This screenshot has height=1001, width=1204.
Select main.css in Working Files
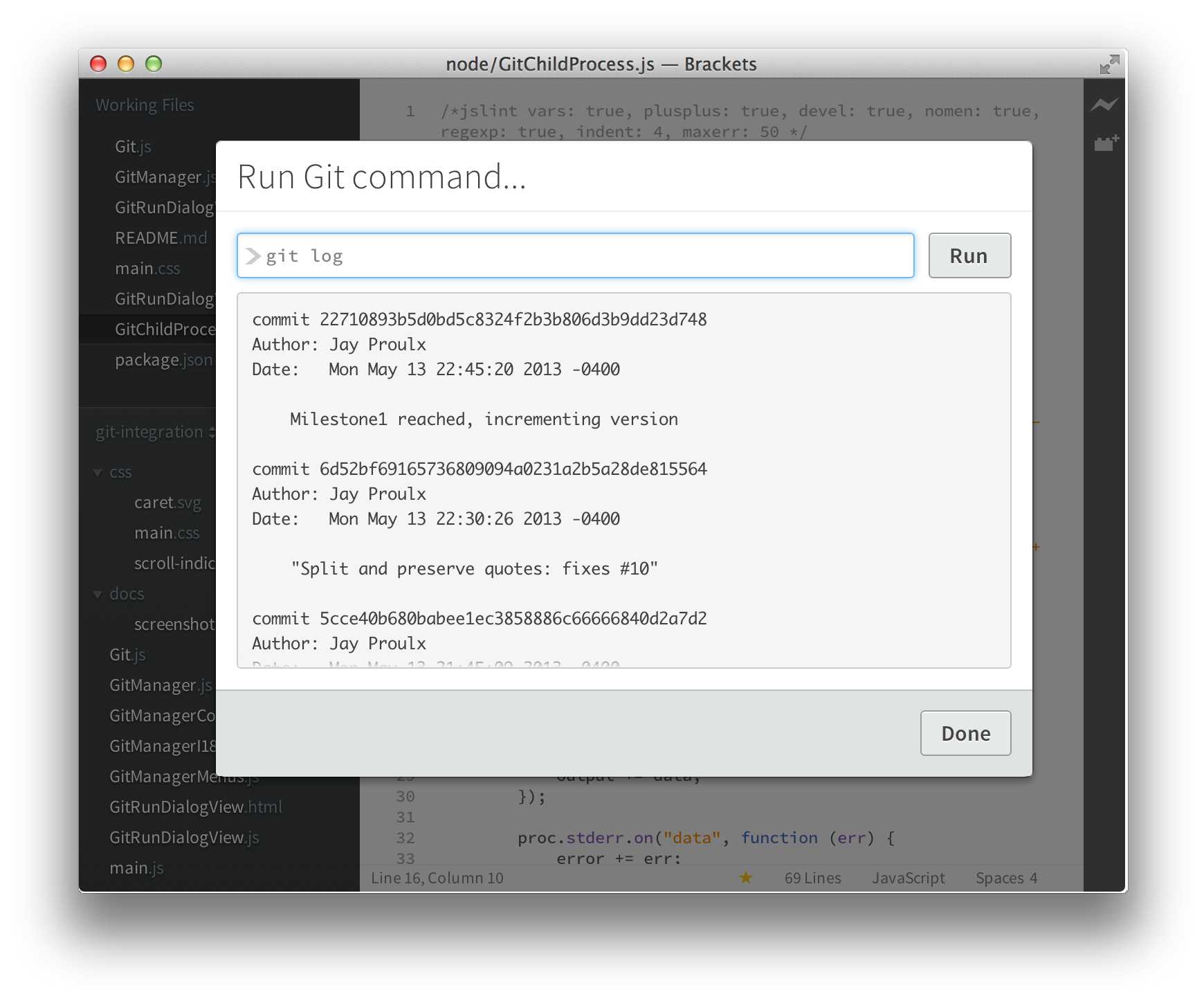click(x=147, y=269)
